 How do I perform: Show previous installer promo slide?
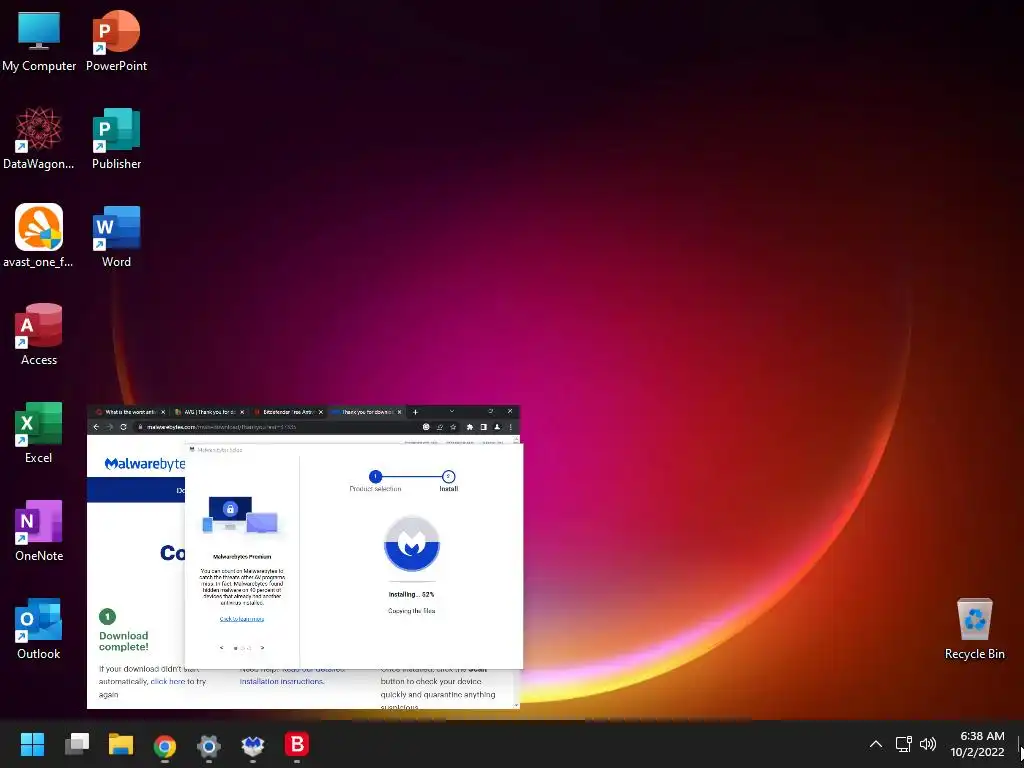222,648
